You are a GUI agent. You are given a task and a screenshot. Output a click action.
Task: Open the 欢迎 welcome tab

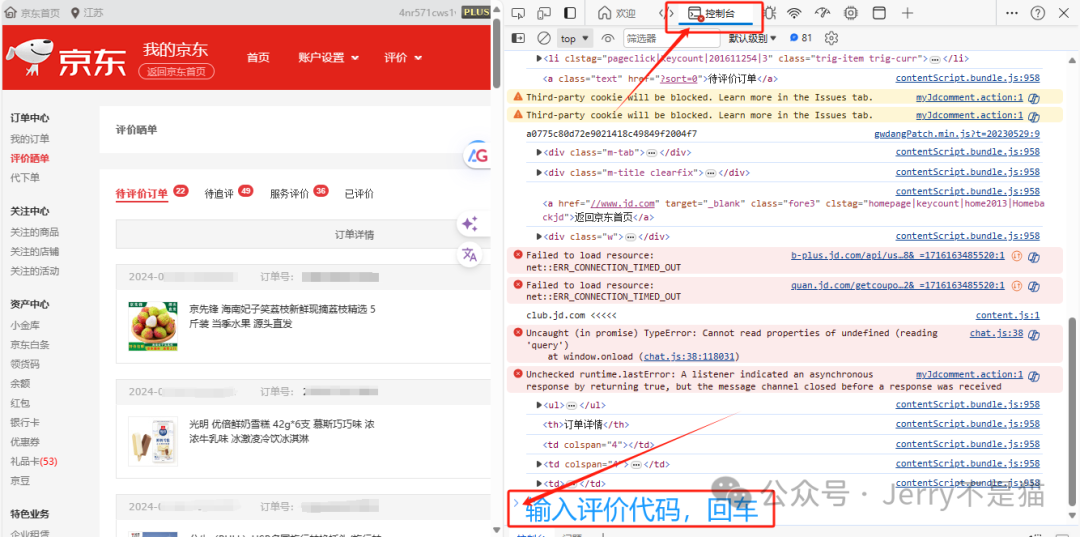(x=616, y=13)
